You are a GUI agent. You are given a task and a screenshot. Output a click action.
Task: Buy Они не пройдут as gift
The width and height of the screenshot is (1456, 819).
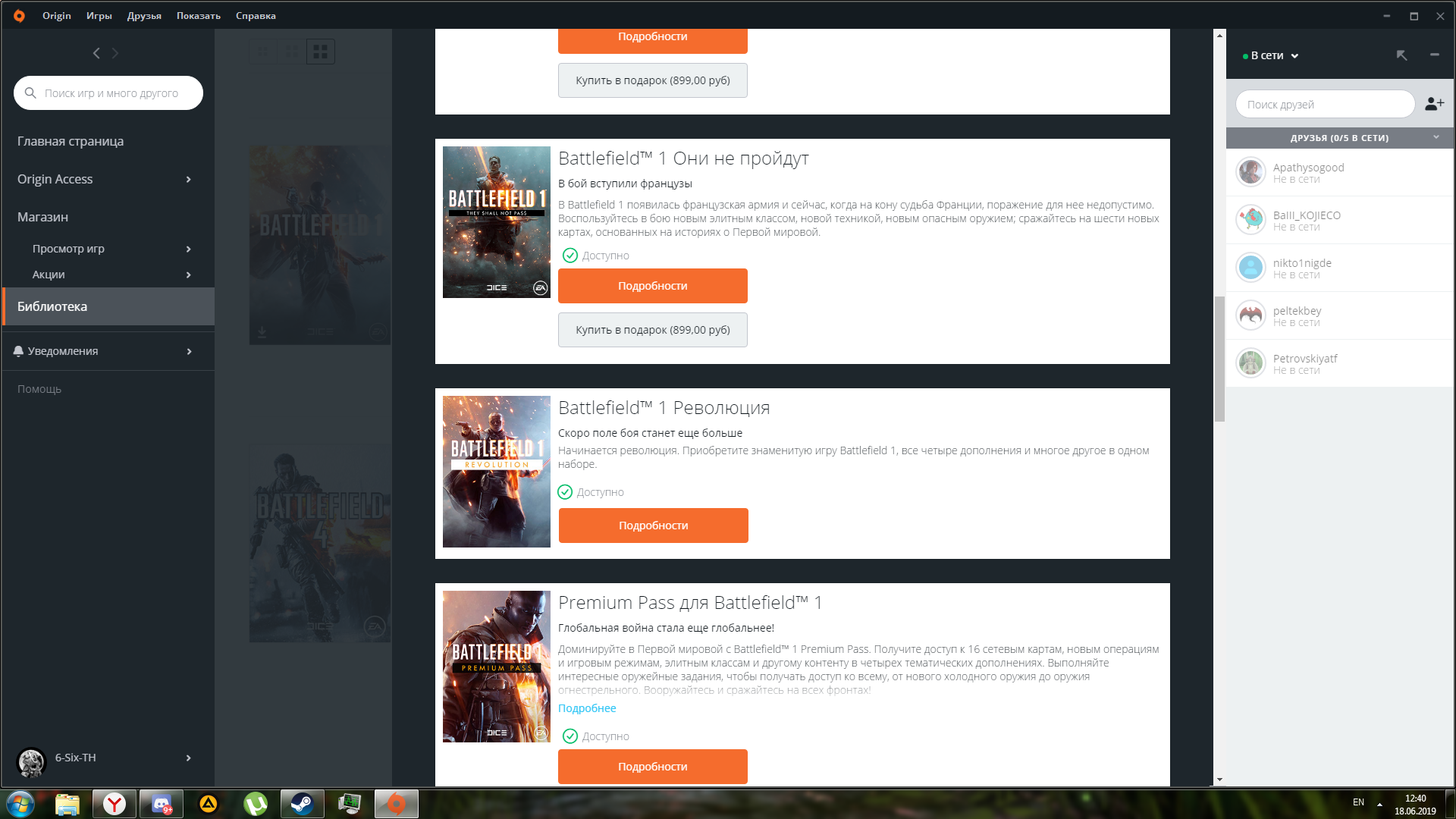click(x=653, y=330)
